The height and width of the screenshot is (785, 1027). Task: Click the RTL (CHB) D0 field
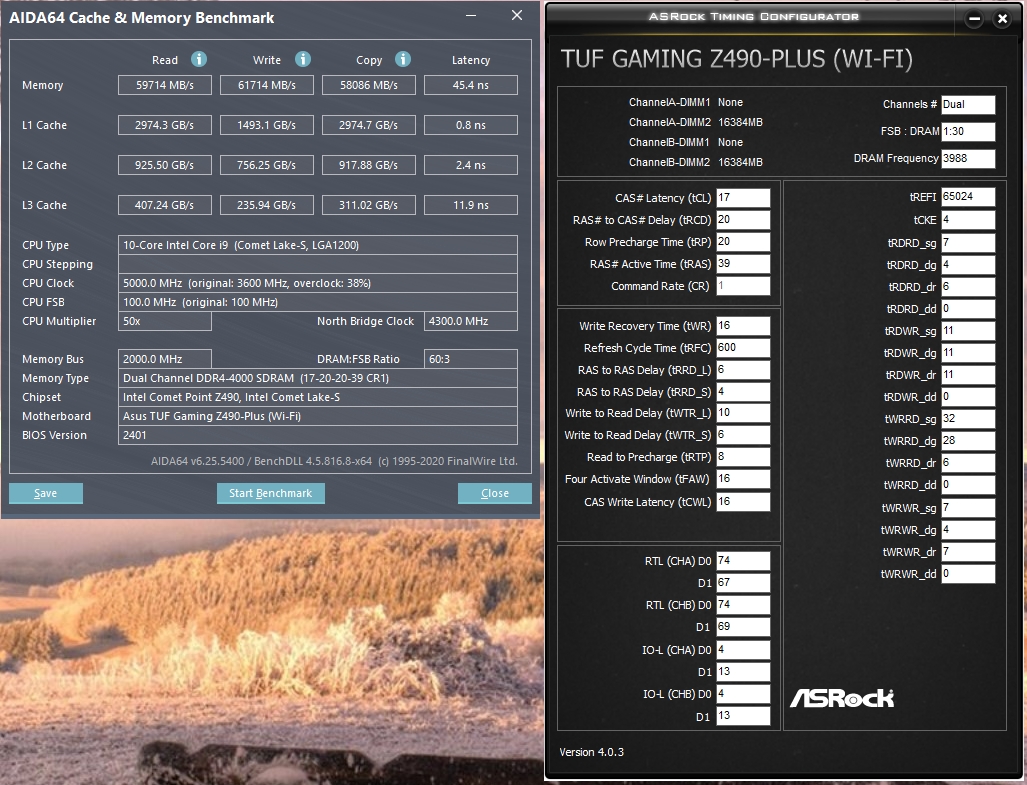(x=743, y=605)
